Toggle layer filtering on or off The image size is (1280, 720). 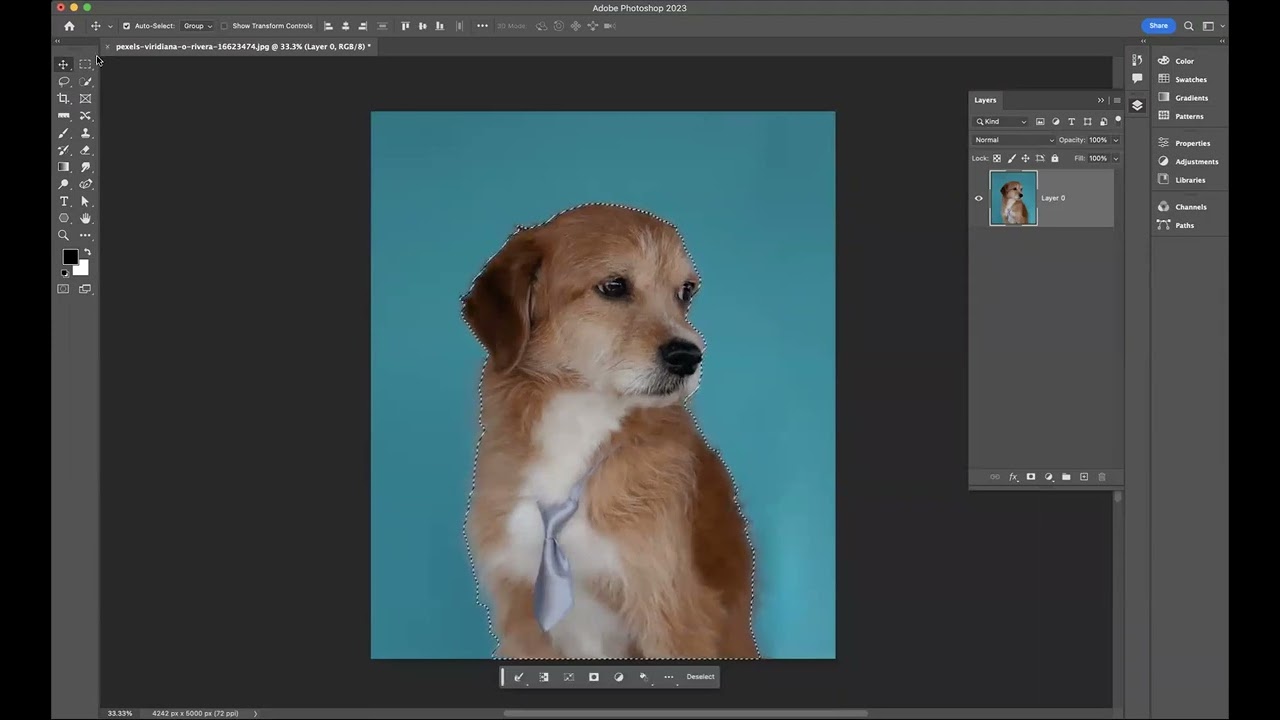coord(1118,120)
